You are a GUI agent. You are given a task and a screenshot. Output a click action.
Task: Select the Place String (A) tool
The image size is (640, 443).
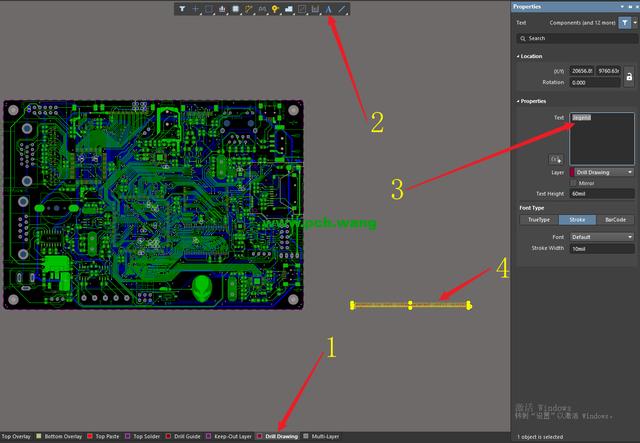(329, 9)
